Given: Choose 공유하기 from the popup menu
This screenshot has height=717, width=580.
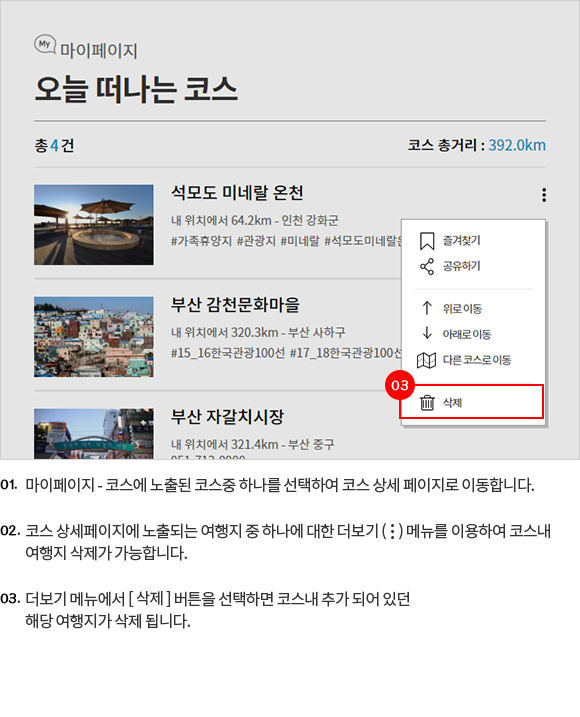Looking at the screenshot, I should point(461,266).
